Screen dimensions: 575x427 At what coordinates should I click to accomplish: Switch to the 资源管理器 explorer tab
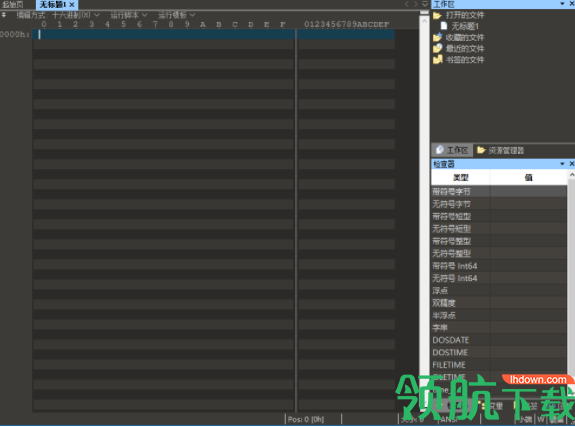[x=501, y=150]
